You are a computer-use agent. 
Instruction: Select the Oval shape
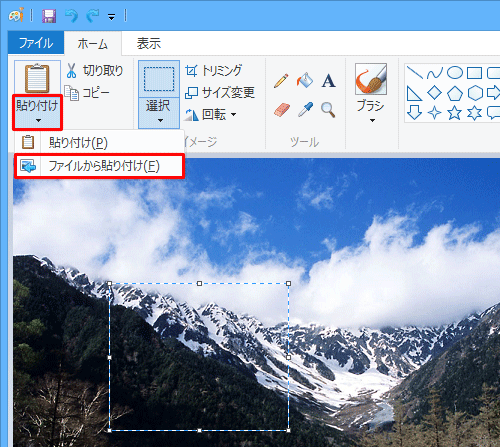(455, 73)
